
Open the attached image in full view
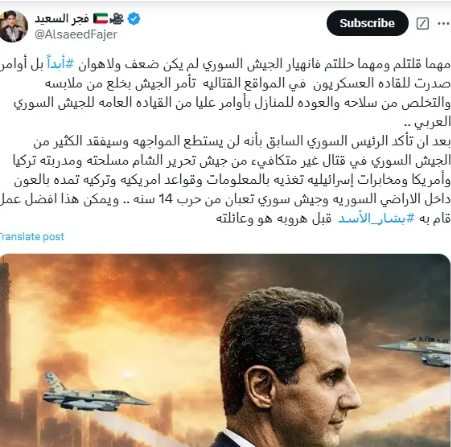click(225, 350)
